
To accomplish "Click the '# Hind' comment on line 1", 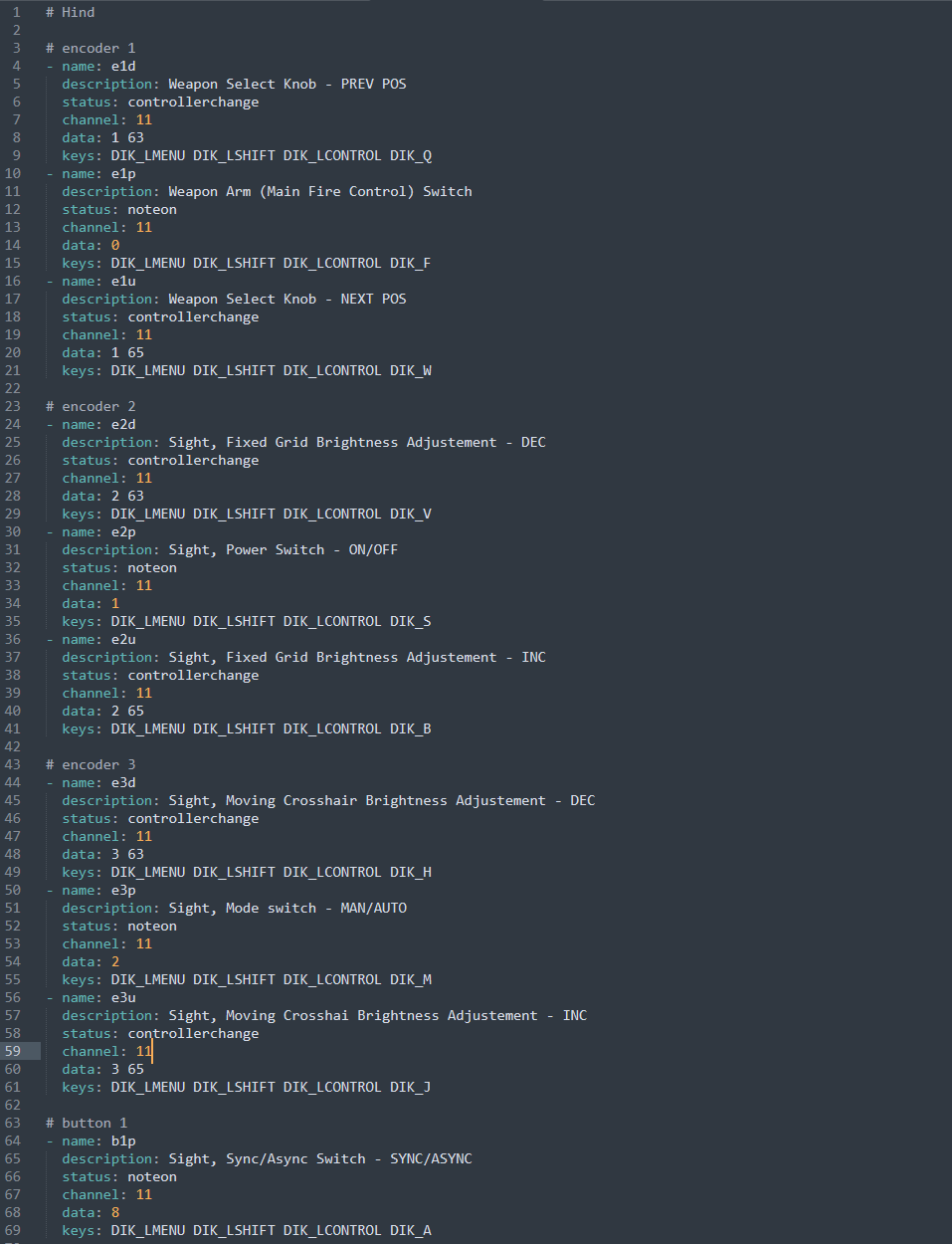I will (71, 12).
